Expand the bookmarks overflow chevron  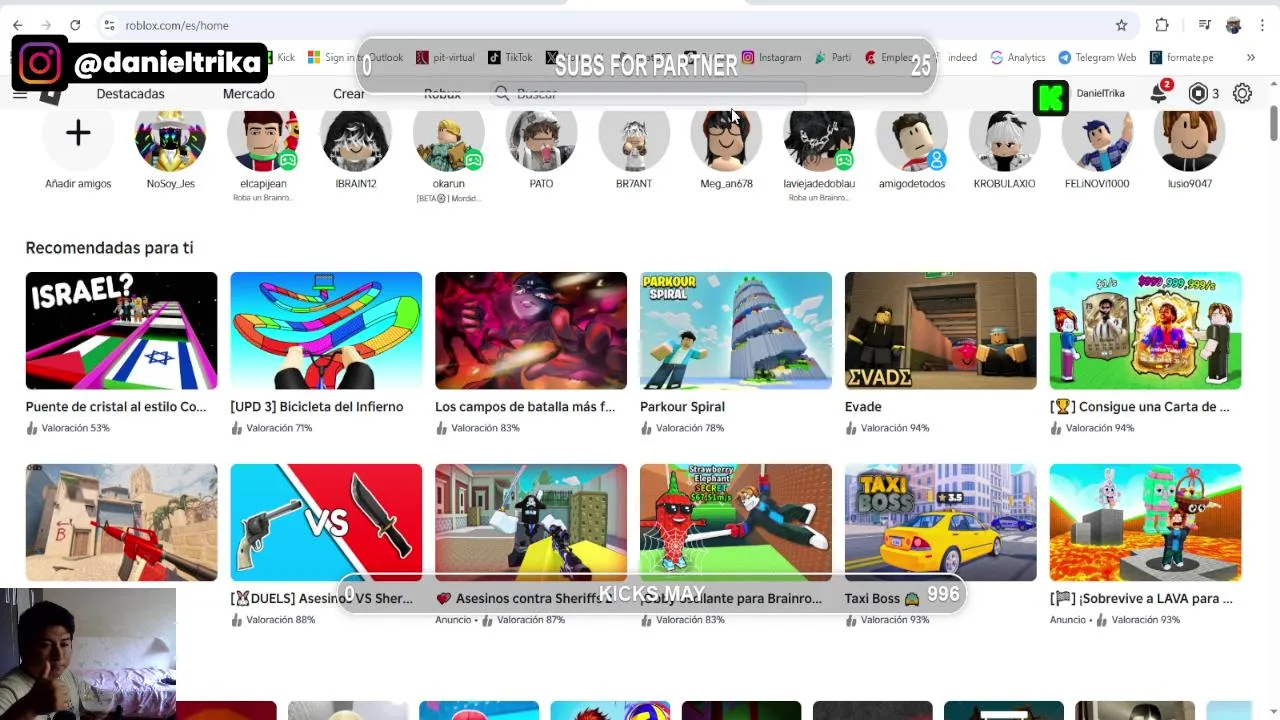click(x=1250, y=57)
